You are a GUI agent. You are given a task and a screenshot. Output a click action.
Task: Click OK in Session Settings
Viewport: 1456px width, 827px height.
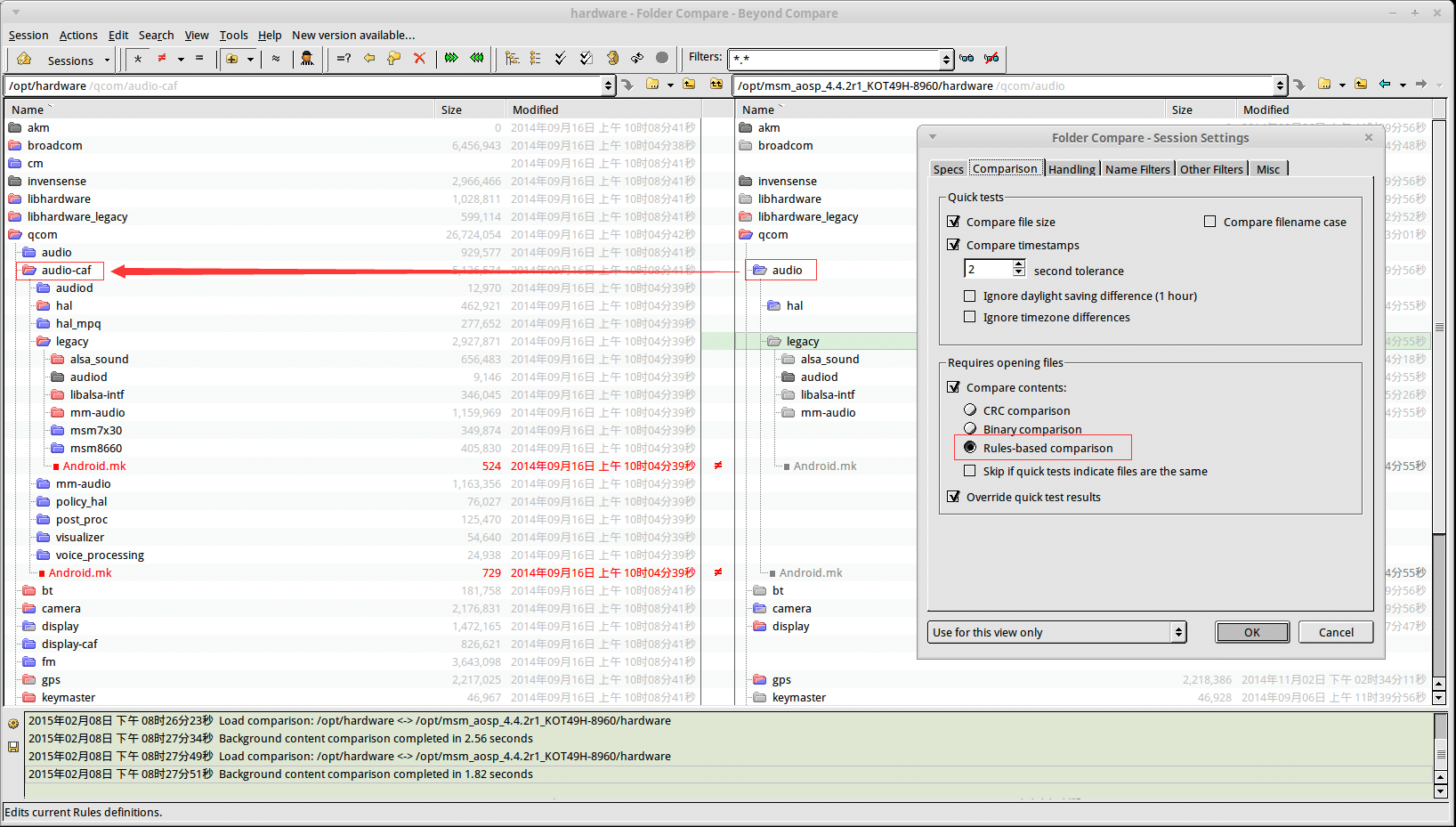point(1252,632)
